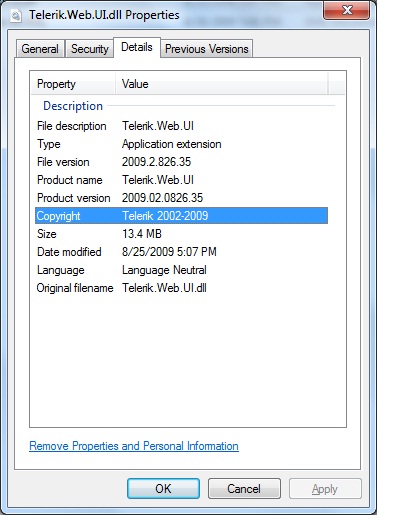Viewport: 406px width, 515px height.
Task: Click the OK button
Action: [x=163, y=489]
